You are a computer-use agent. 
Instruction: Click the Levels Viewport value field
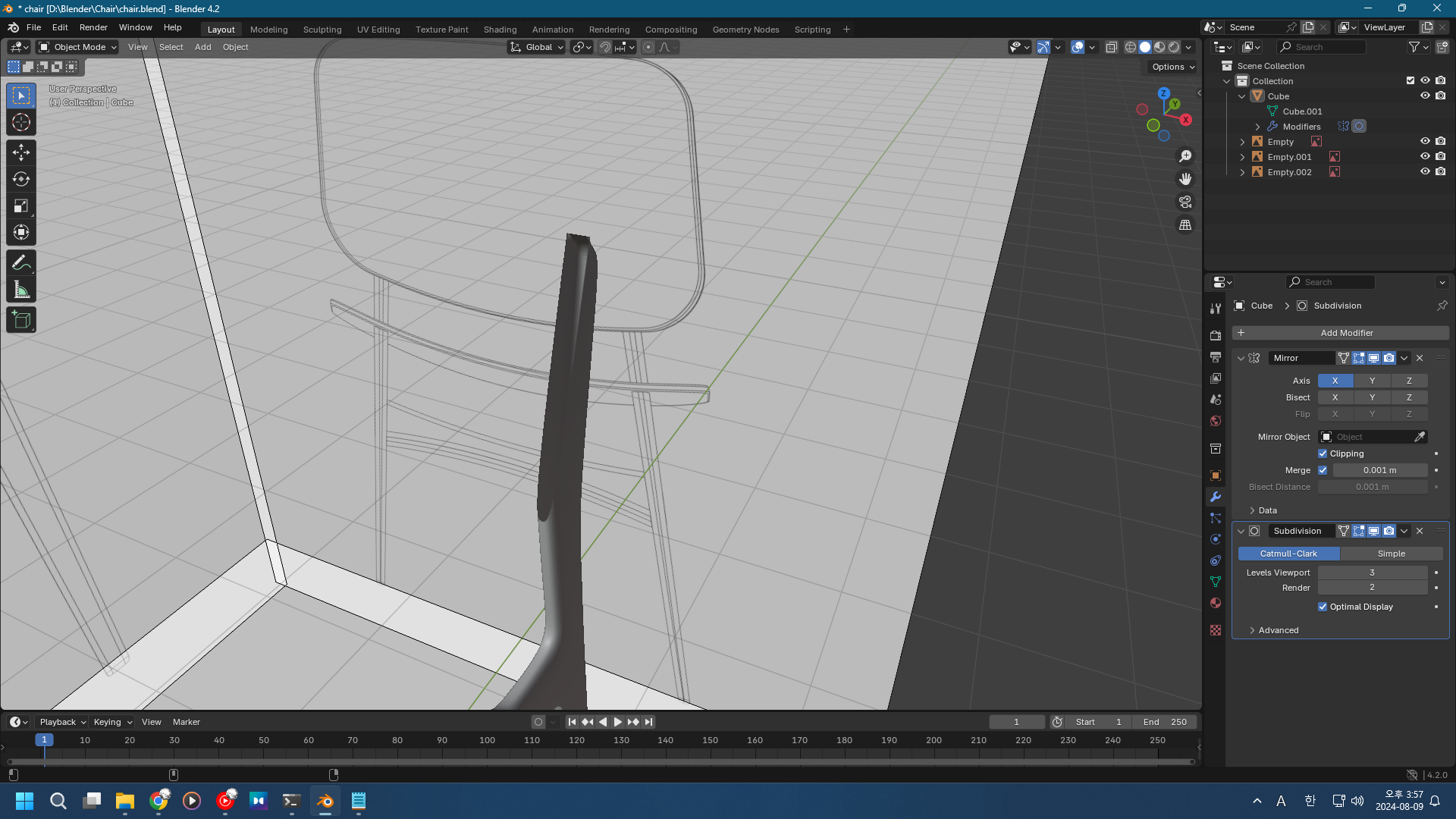click(1372, 573)
